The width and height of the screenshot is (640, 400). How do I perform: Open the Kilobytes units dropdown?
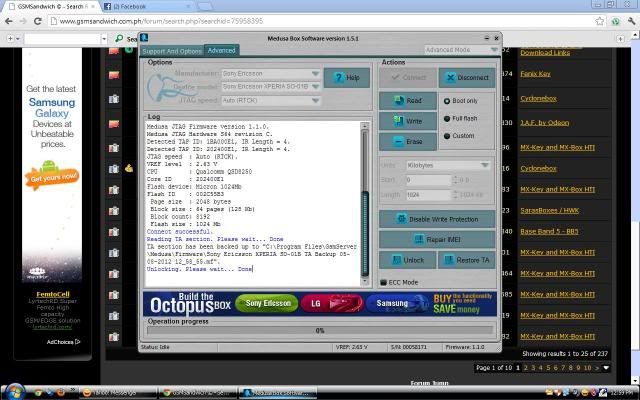tap(448, 165)
